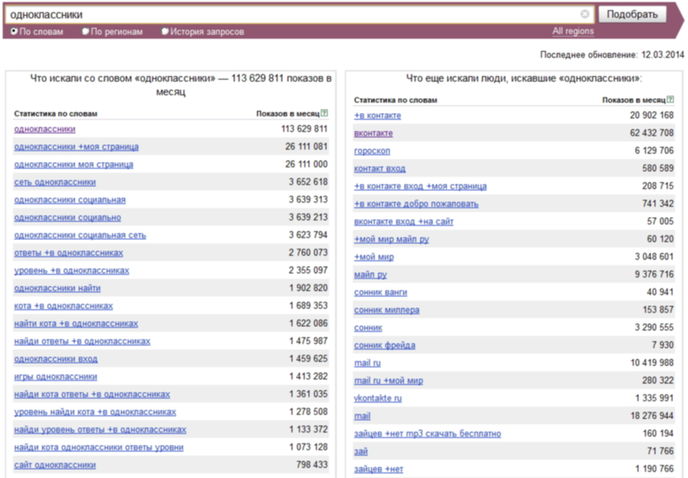Open 'уровень найди кота +в одноклассниках' link
The height and width of the screenshot is (478, 688).
click(x=95, y=412)
